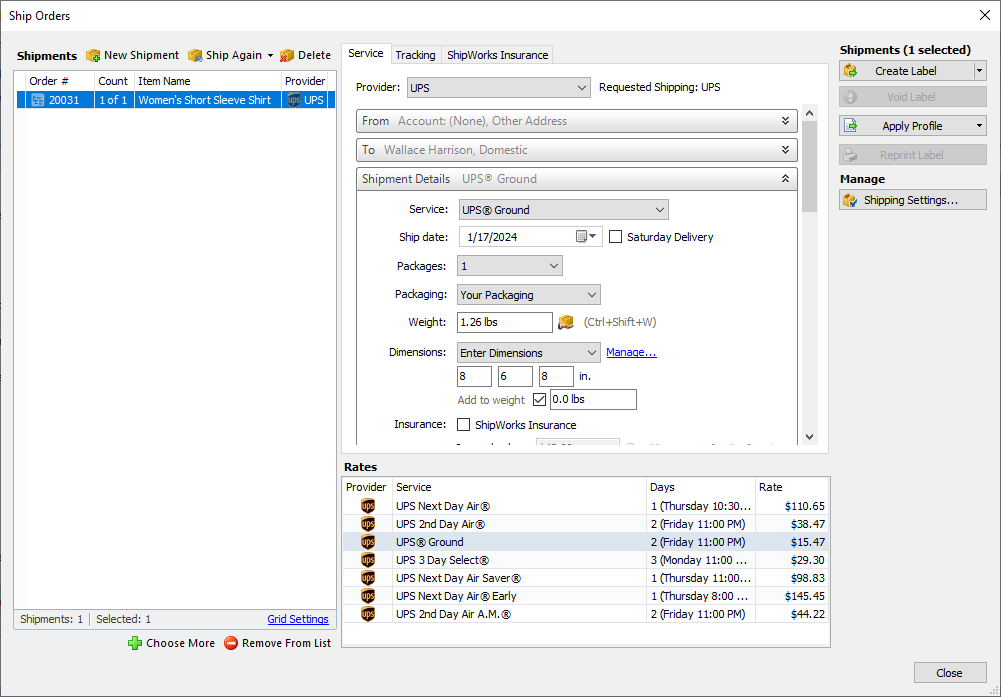Viewport: 1001px width, 697px height.
Task: Click the Delete shipment icon
Action: [287, 56]
